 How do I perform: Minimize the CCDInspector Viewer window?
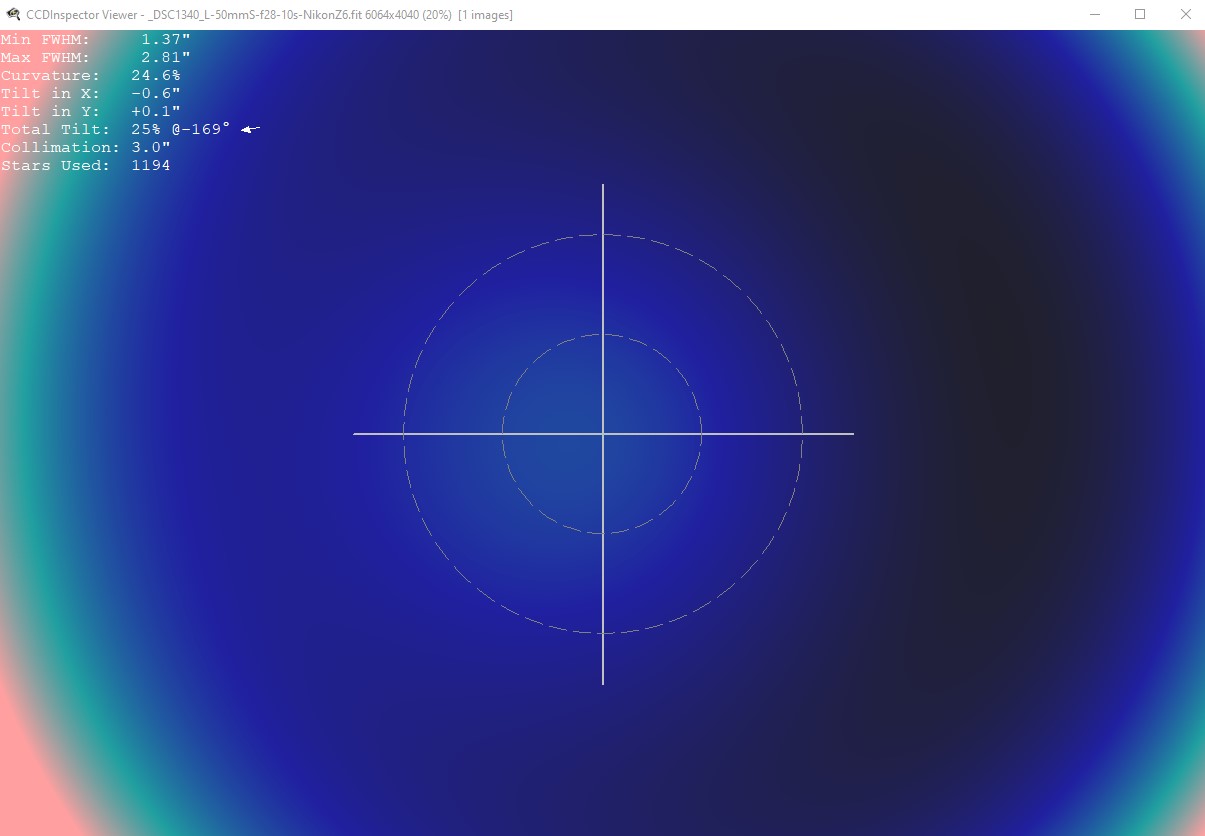point(1094,15)
